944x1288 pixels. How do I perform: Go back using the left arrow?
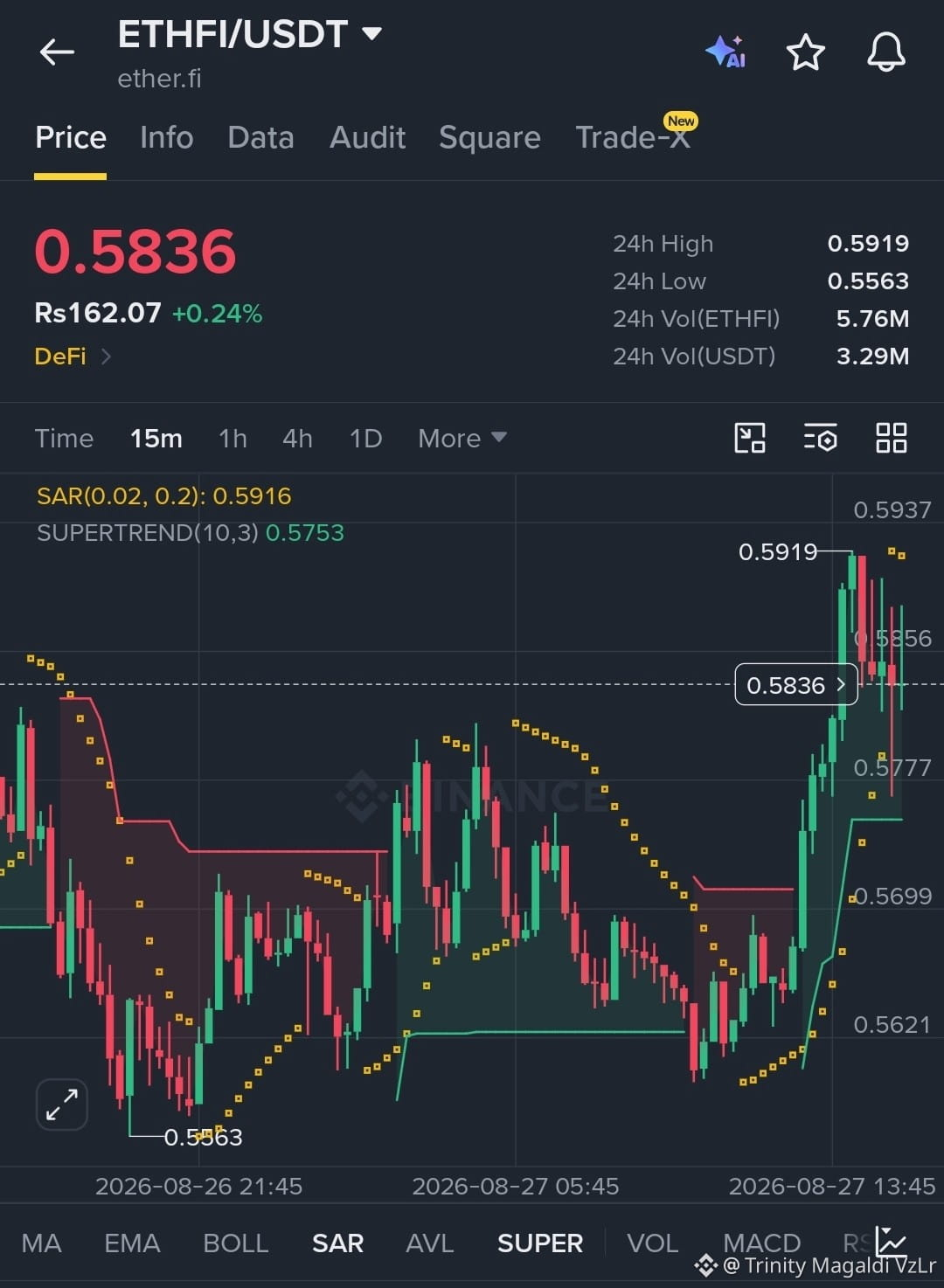click(57, 52)
